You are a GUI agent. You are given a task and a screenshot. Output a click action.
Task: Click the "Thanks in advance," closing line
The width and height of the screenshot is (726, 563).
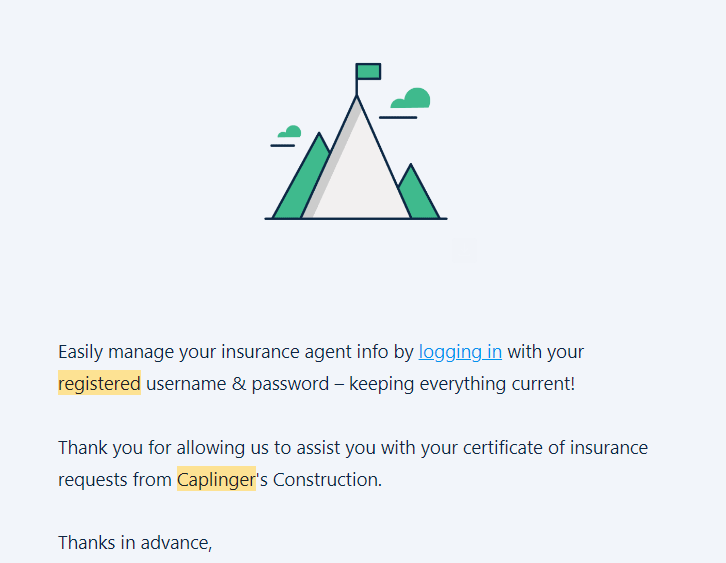[135, 543]
